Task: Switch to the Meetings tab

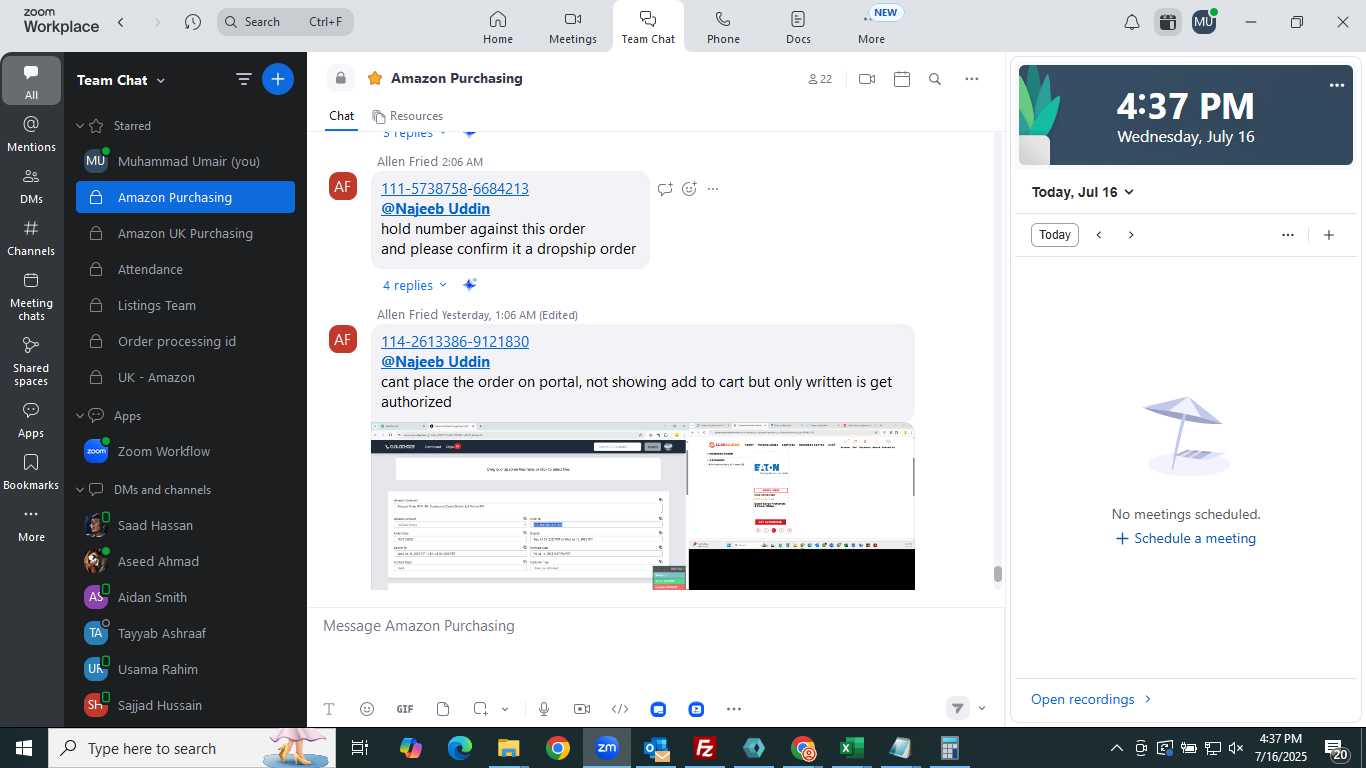Action: pos(573,28)
